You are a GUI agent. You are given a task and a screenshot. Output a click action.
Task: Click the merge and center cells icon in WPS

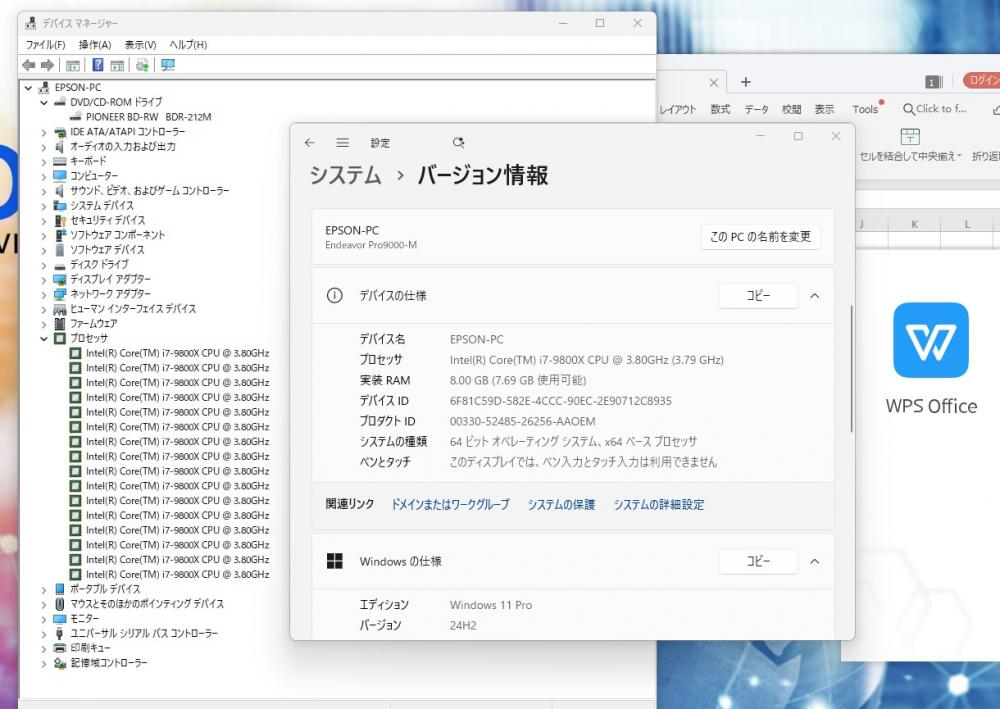(x=909, y=136)
